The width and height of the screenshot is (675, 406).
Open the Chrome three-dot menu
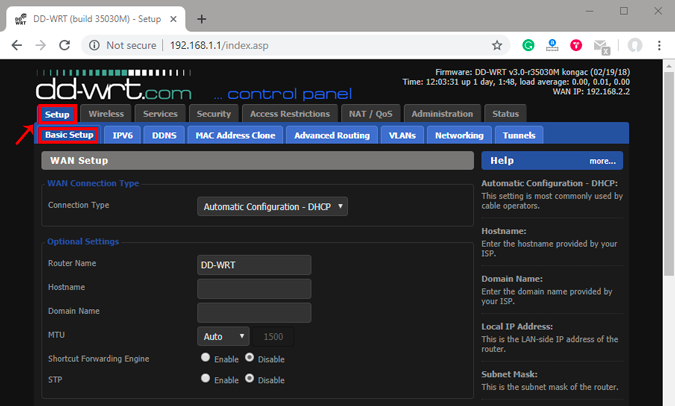coord(659,45)
